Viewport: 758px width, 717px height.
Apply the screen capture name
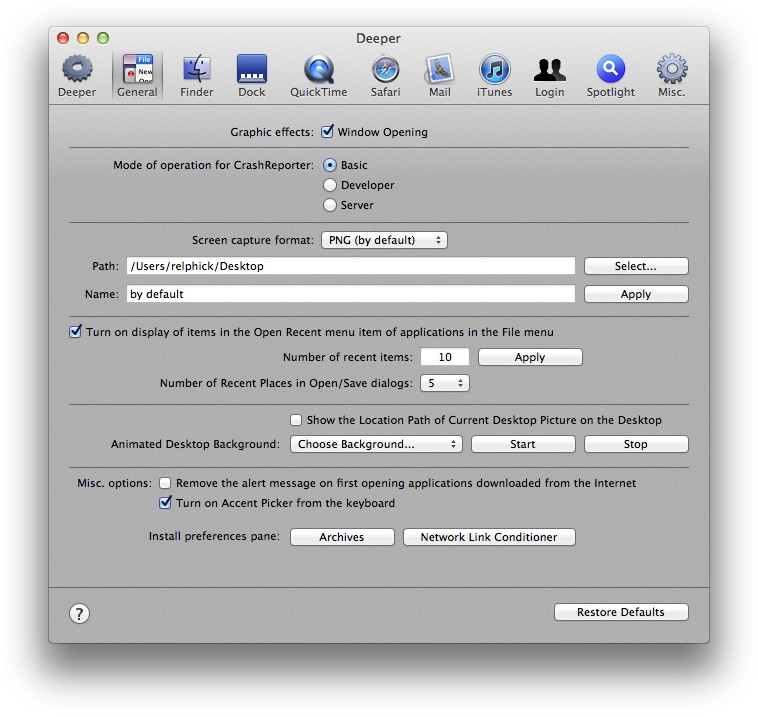[x=636, y=294]
